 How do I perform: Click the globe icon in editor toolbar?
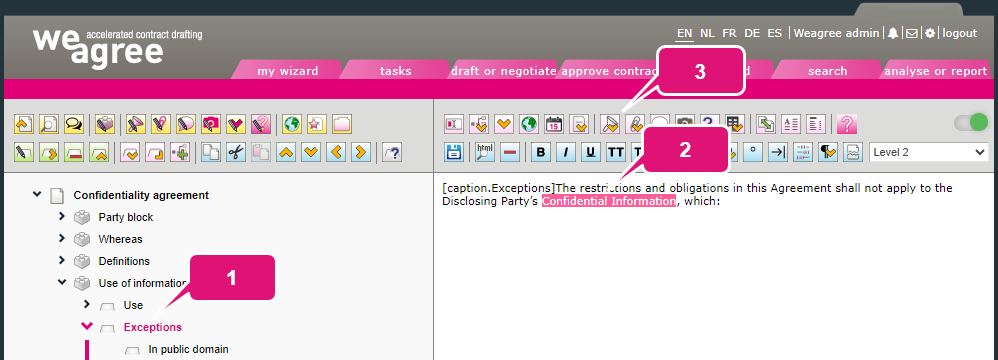(529, 124)
